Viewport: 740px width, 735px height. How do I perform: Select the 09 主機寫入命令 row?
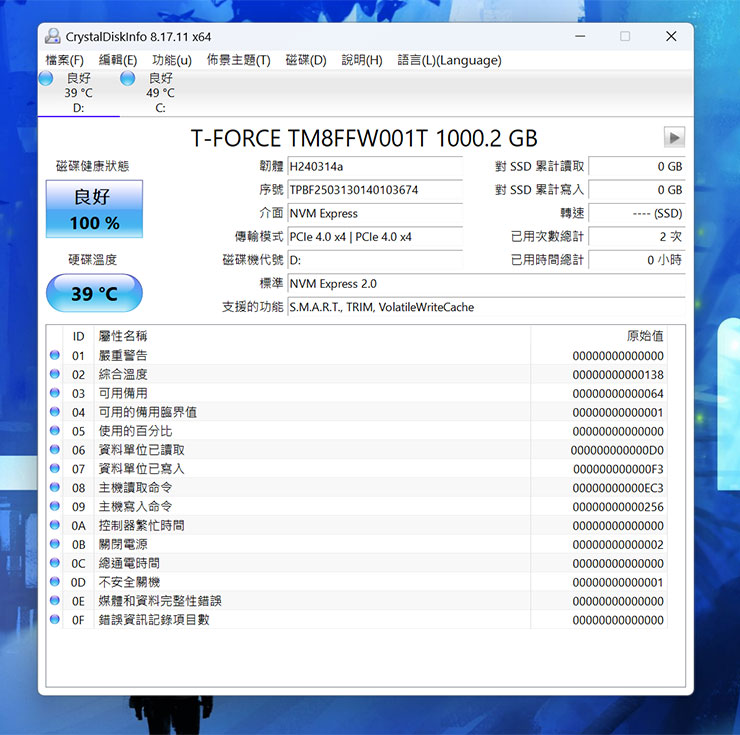pos(357,507)
